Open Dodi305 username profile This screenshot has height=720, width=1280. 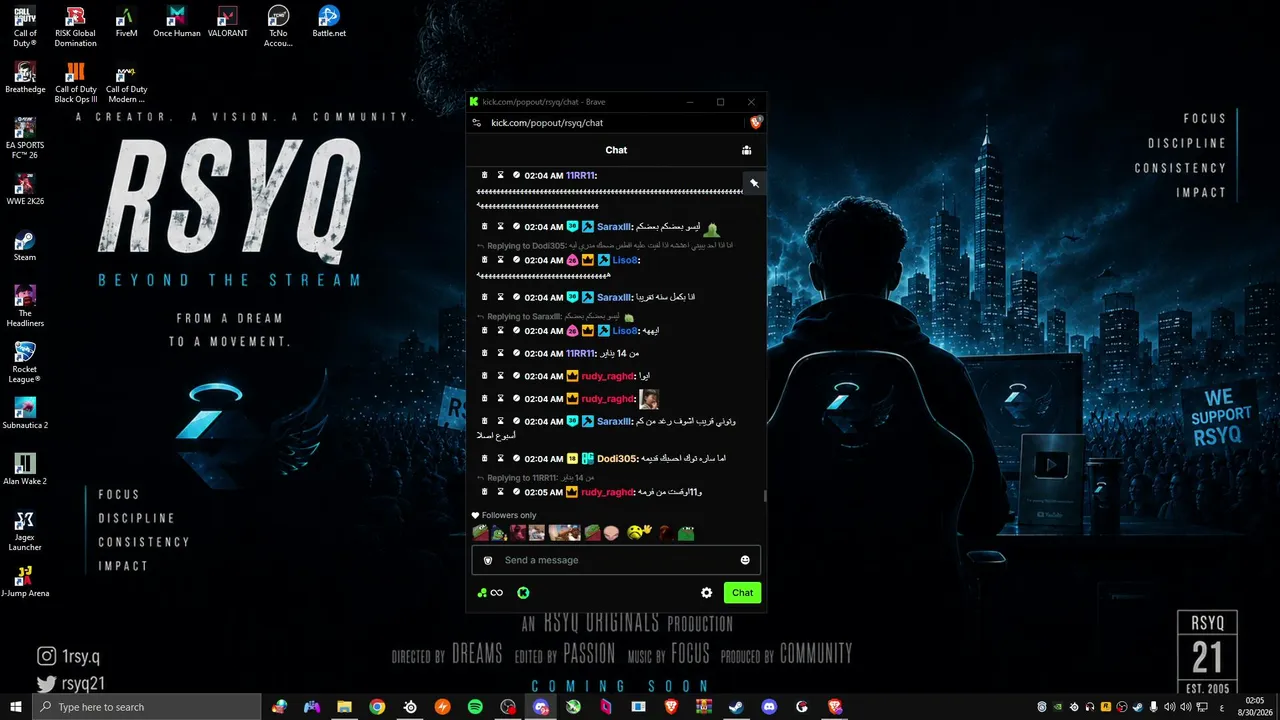(x=617, y=459)
